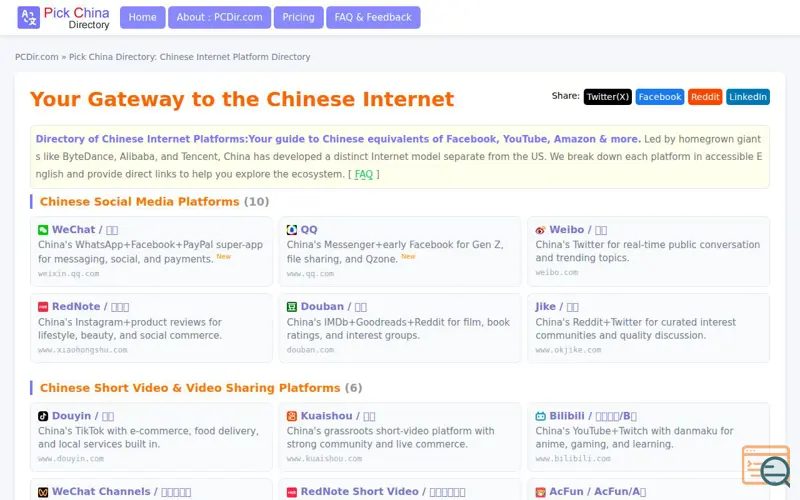The width and height of the screenshot is (800, 500).
Task: Open FAQ & Feedback page
Action: click(x=373, y=17)
